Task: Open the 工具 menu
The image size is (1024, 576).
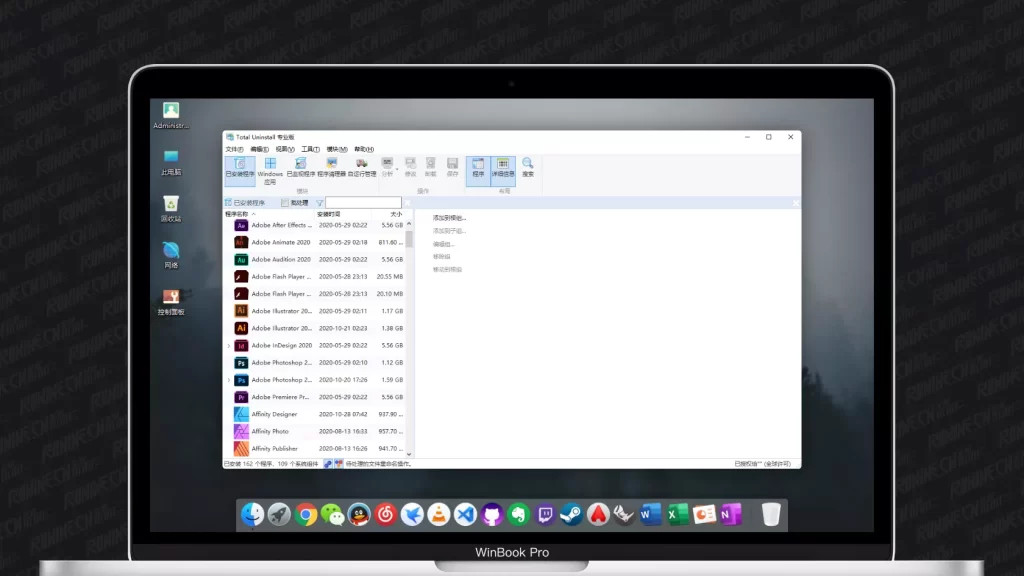Action: pyautogui.click(x=311, y=149)
